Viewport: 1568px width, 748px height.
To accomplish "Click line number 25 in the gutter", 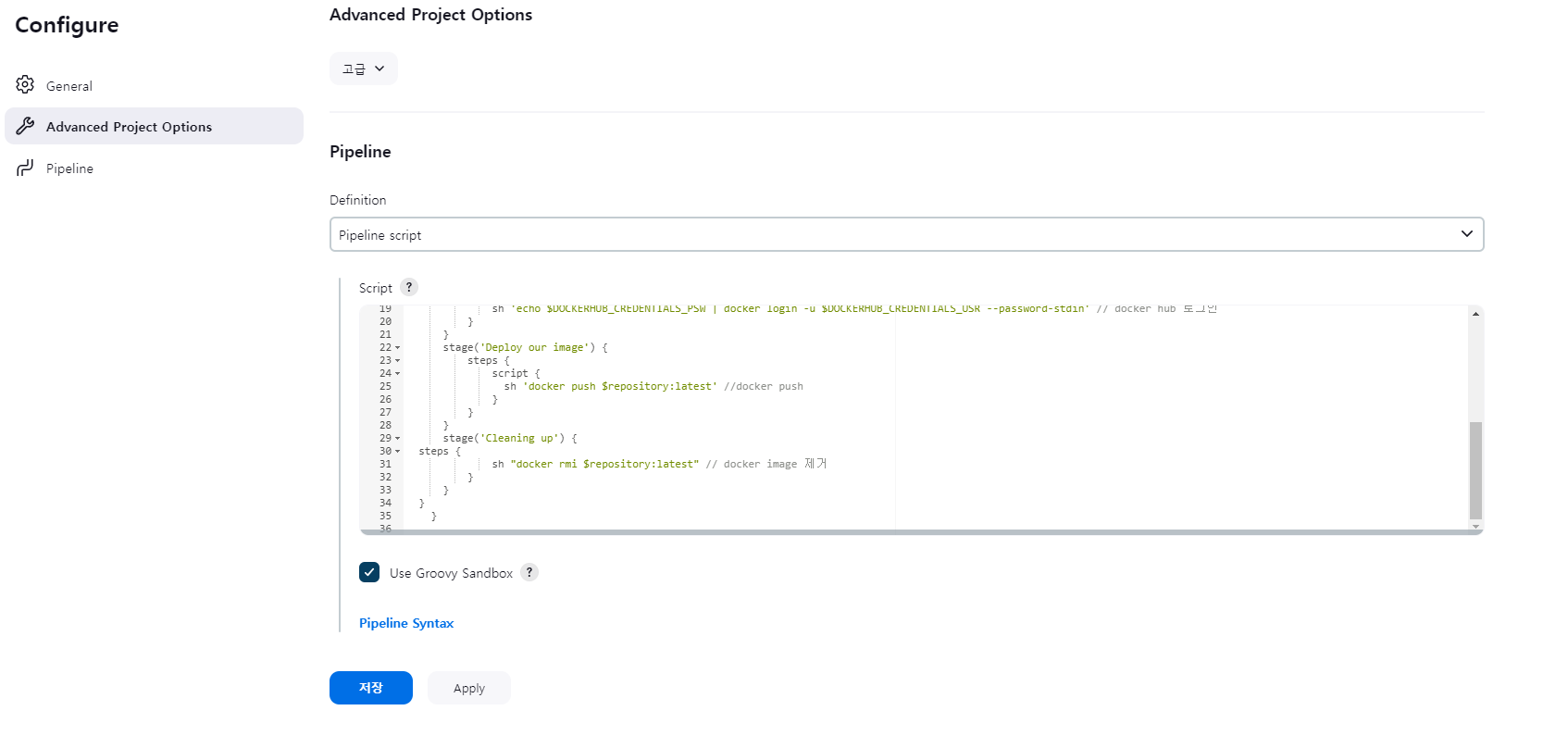I will tap(385, 387).
